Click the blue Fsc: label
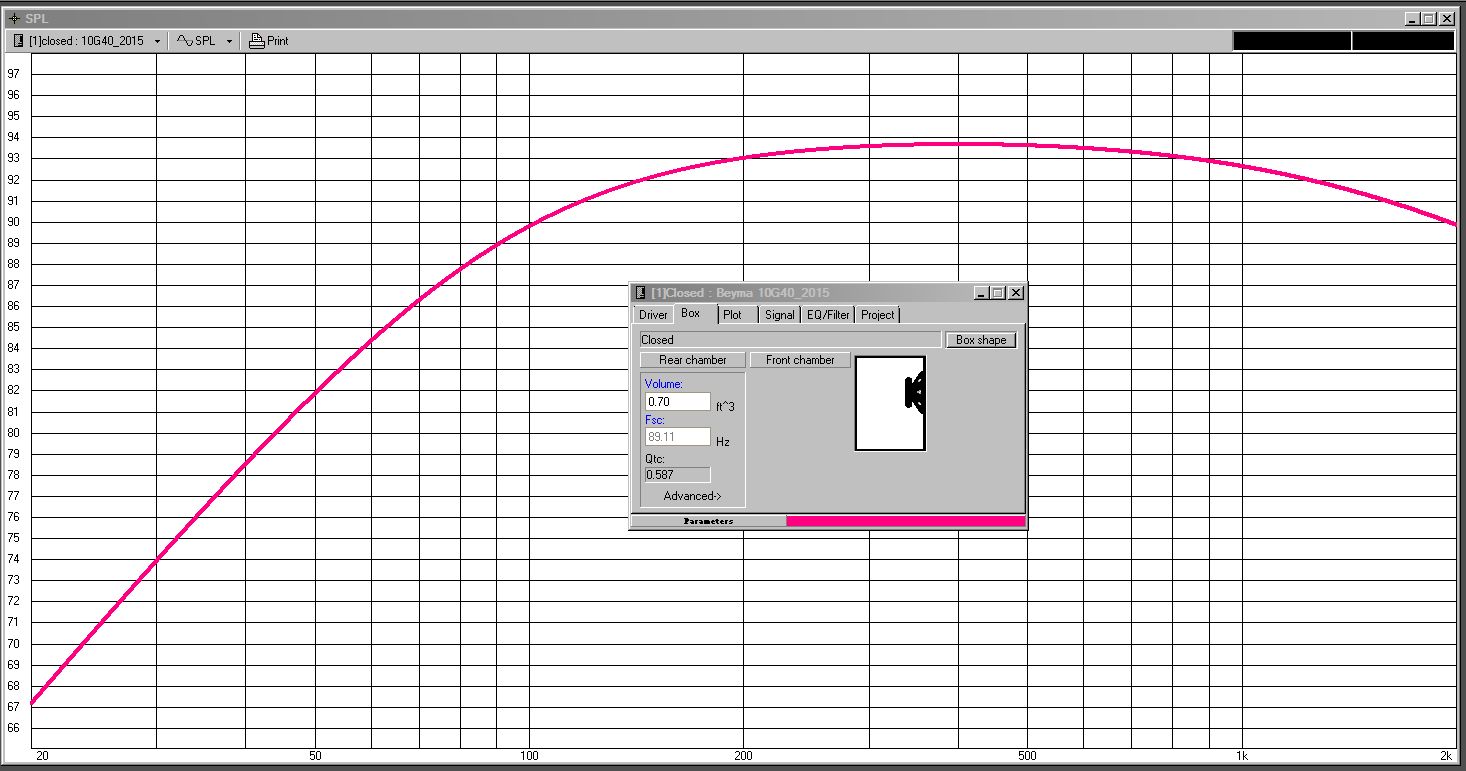 tap(655, 420)
